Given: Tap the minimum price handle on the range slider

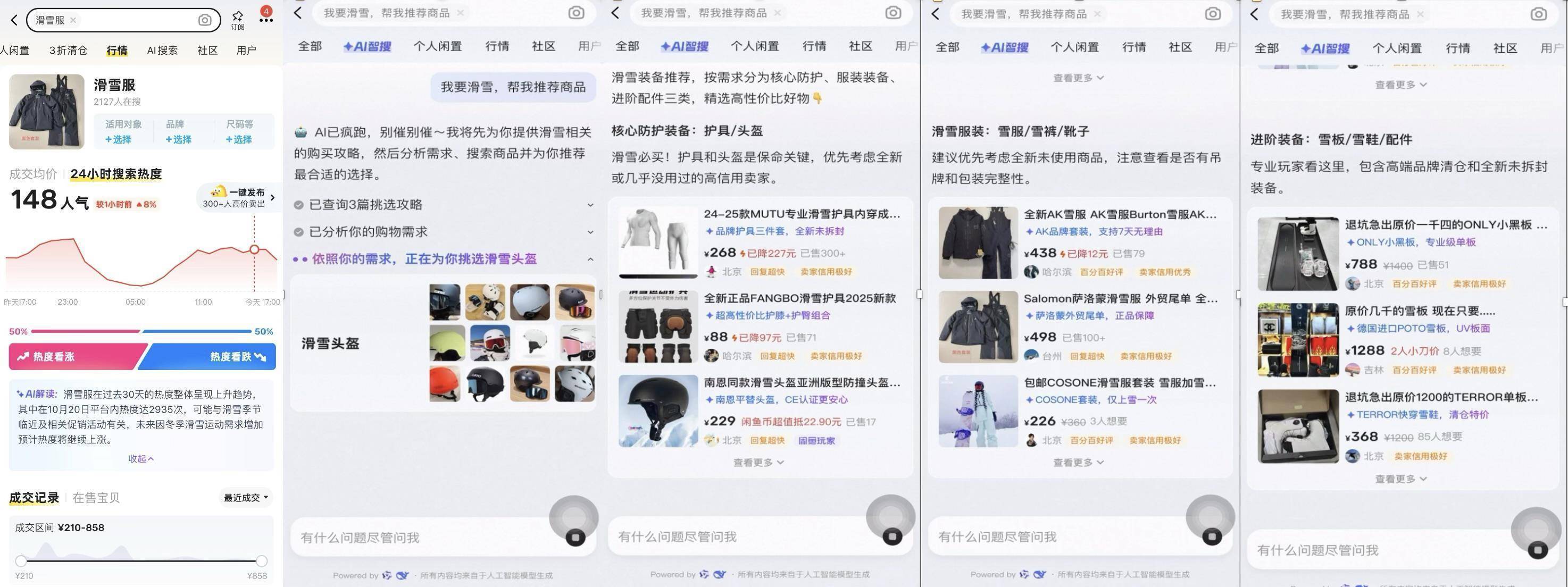Looking at the screenshot, I should coord(22,561).
